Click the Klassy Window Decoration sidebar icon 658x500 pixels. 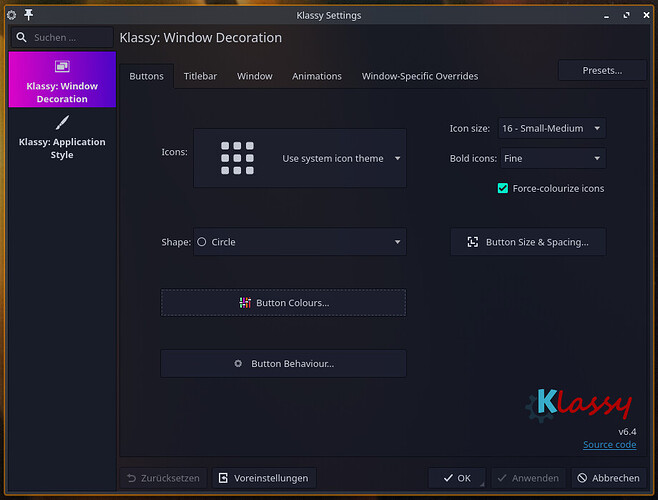point(62,66)
